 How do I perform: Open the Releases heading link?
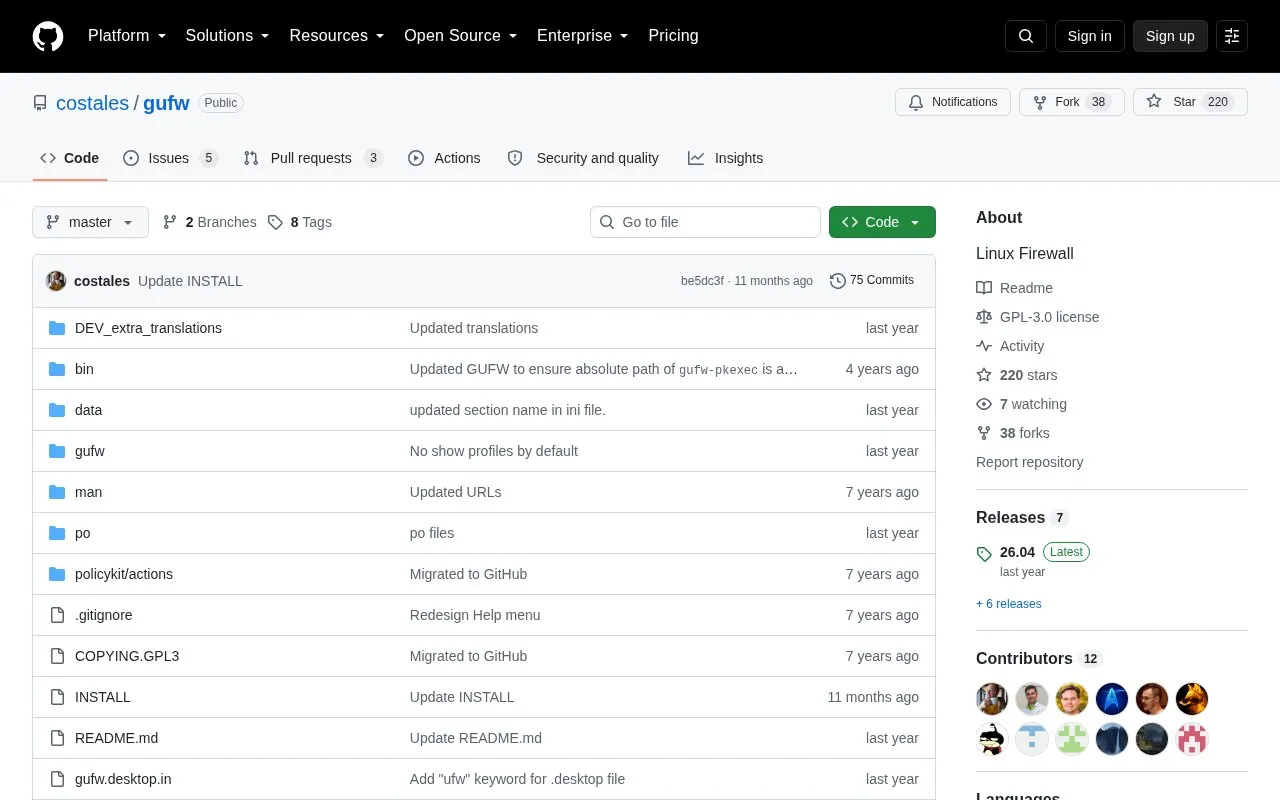point(1022,517)
